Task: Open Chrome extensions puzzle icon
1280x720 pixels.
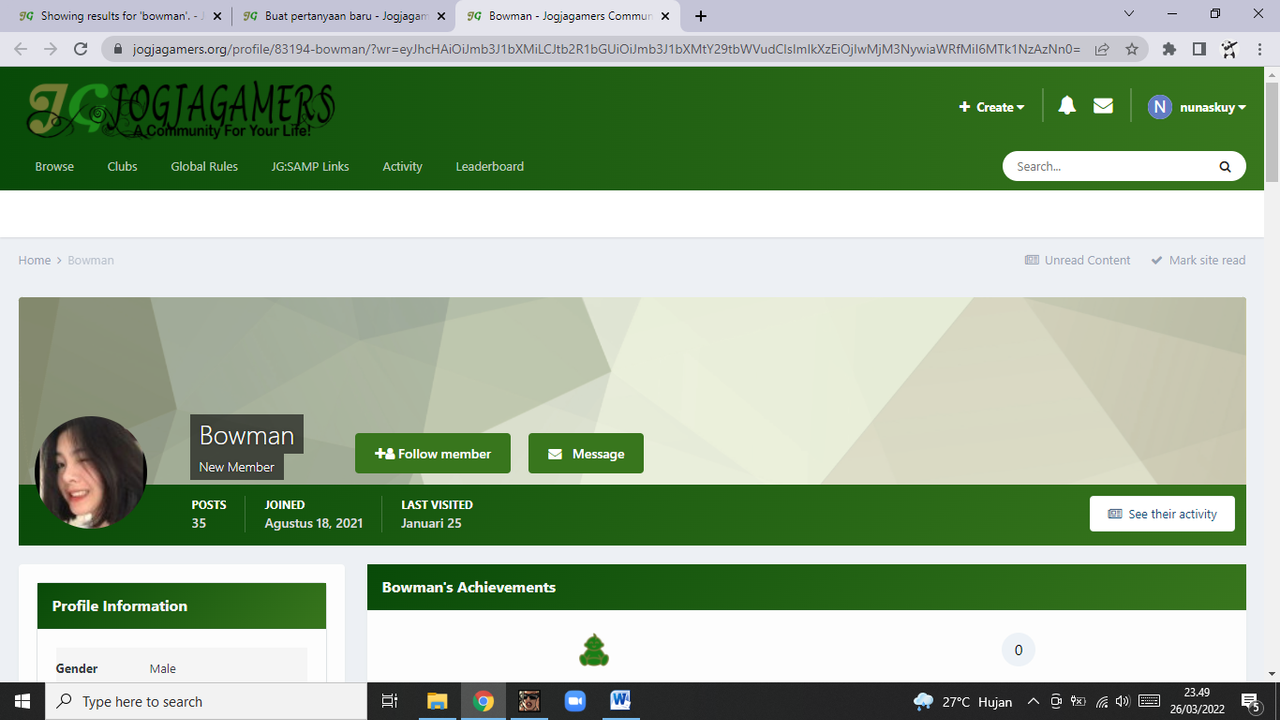Action: [x=1169, y=49]
